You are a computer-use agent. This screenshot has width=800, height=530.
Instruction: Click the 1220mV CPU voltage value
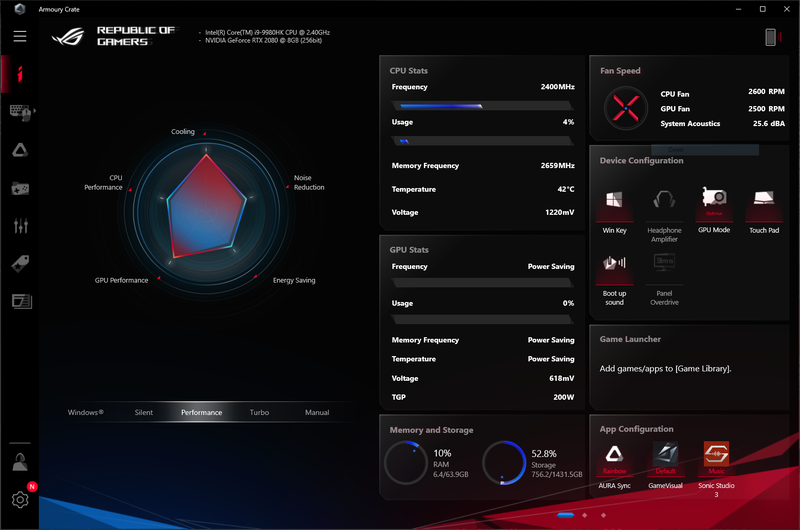point(560,212)
